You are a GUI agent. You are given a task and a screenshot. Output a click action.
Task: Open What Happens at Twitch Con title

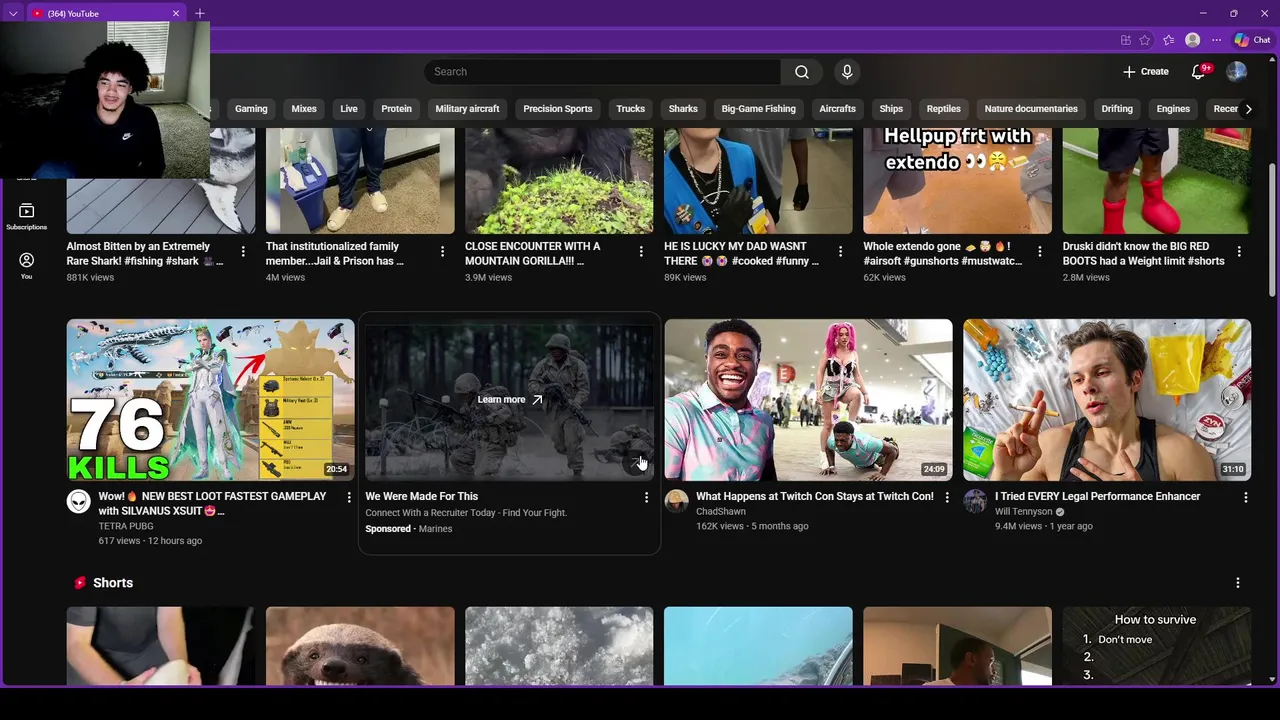pyautogui.click(x=814, y=496)
